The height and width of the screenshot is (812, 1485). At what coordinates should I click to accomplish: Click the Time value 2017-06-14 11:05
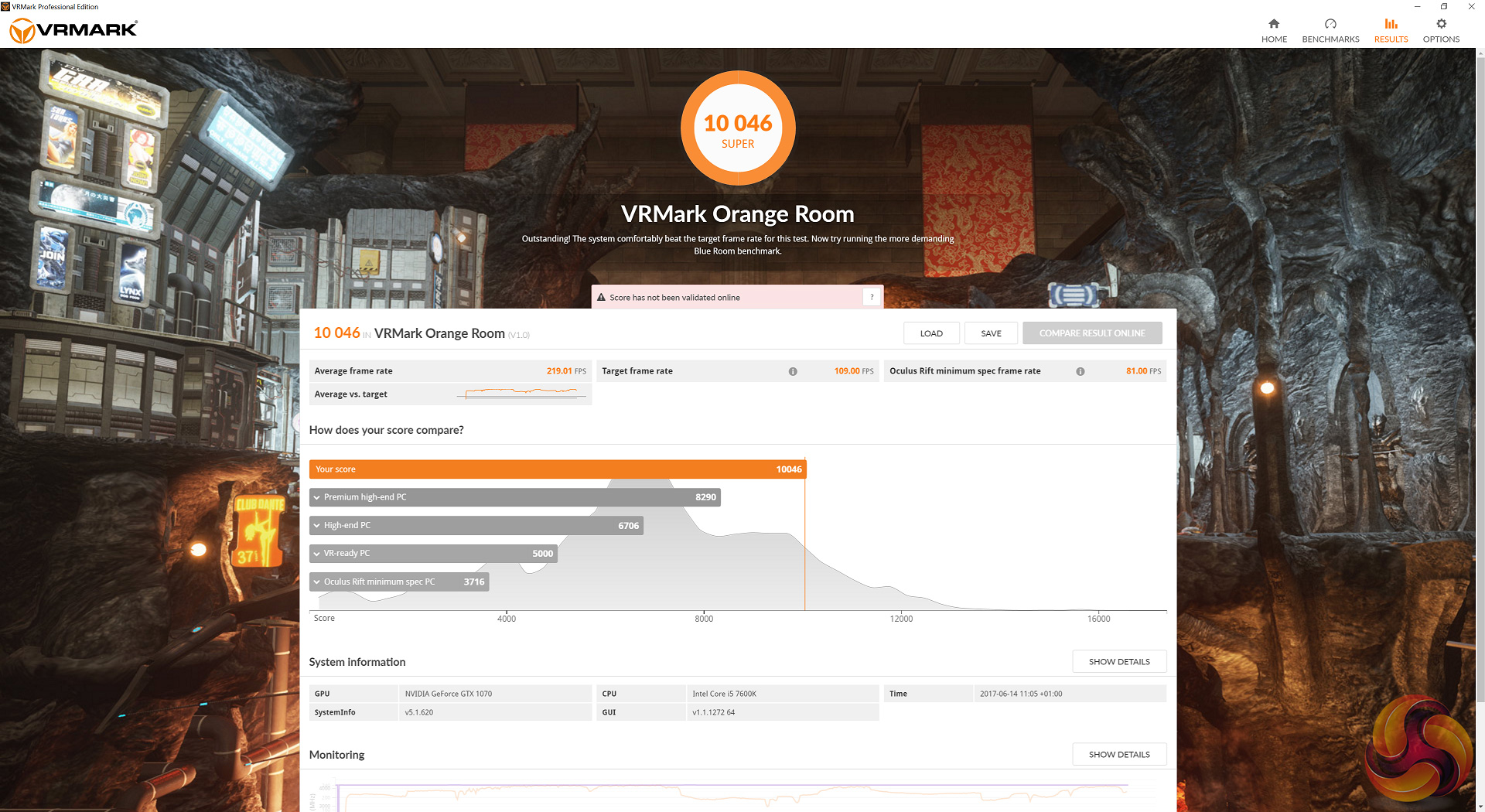tap(1021, 694)
